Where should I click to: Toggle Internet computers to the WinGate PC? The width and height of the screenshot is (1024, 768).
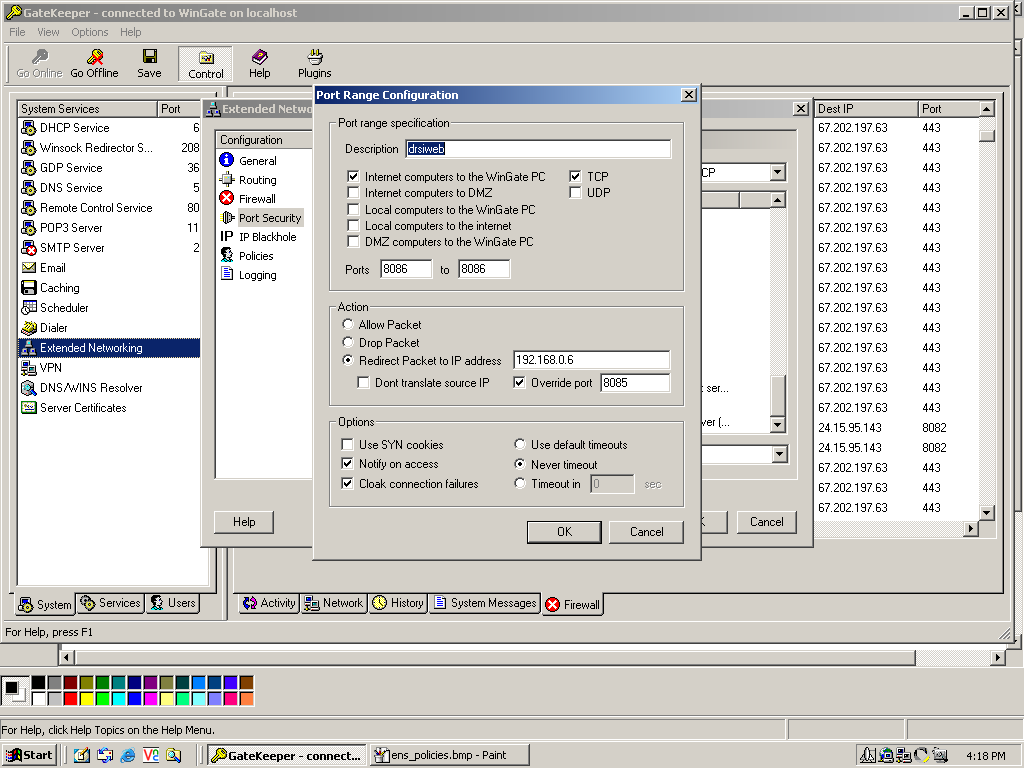point(353,176)
